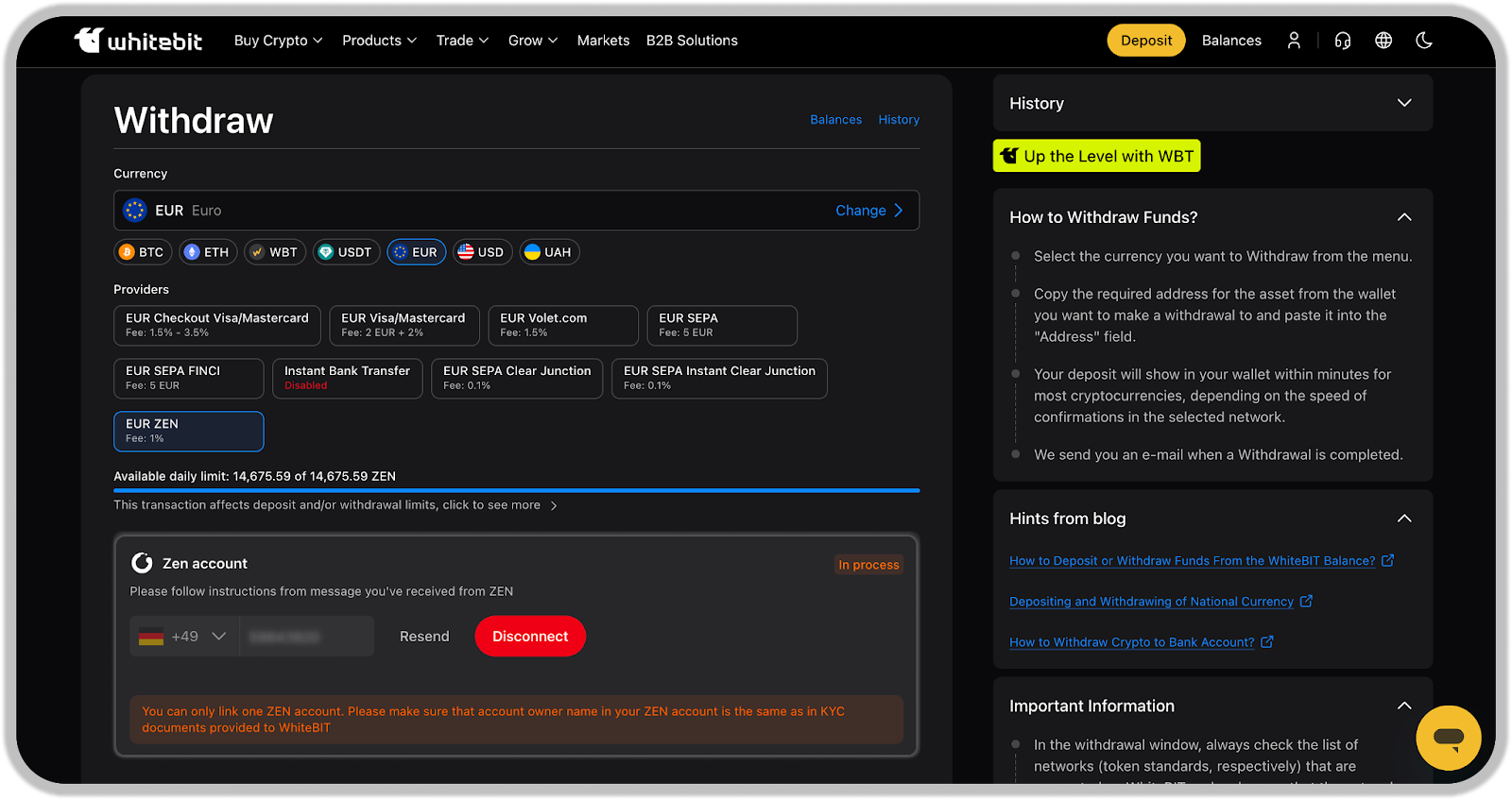Image resolution: width=1512 pixels, height=800 pixels.
Task: Select the UAH currency chip
Action: (x=548, y=252)
